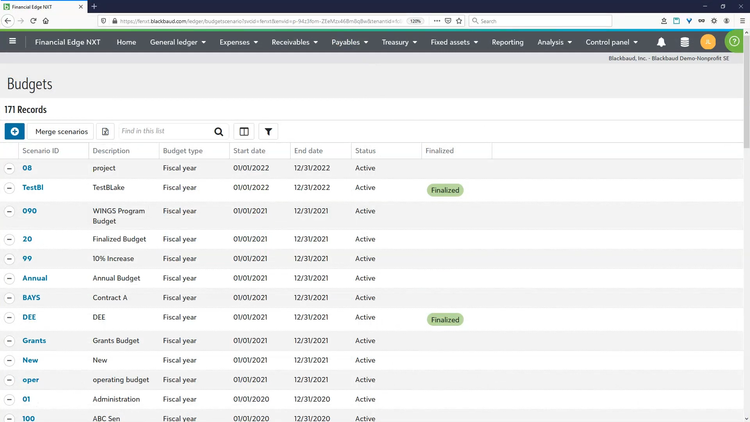The width and height of the screenshot is (750, 422).
Task: Expand the DEE scenario row
Action: [9, 318]
